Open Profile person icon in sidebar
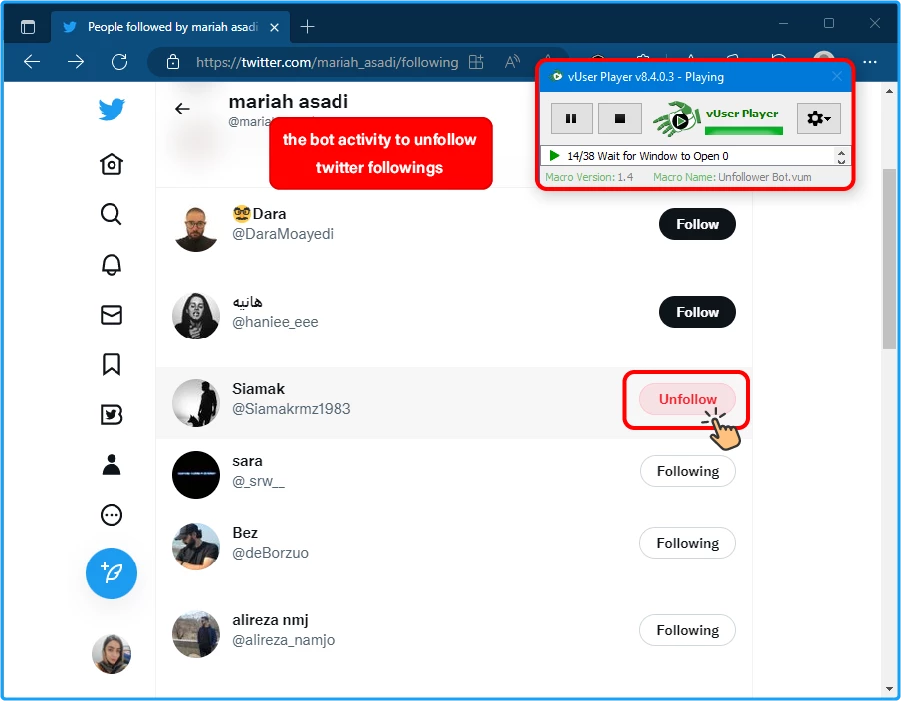Screen dimensions: 901x701 coord(111,464)
